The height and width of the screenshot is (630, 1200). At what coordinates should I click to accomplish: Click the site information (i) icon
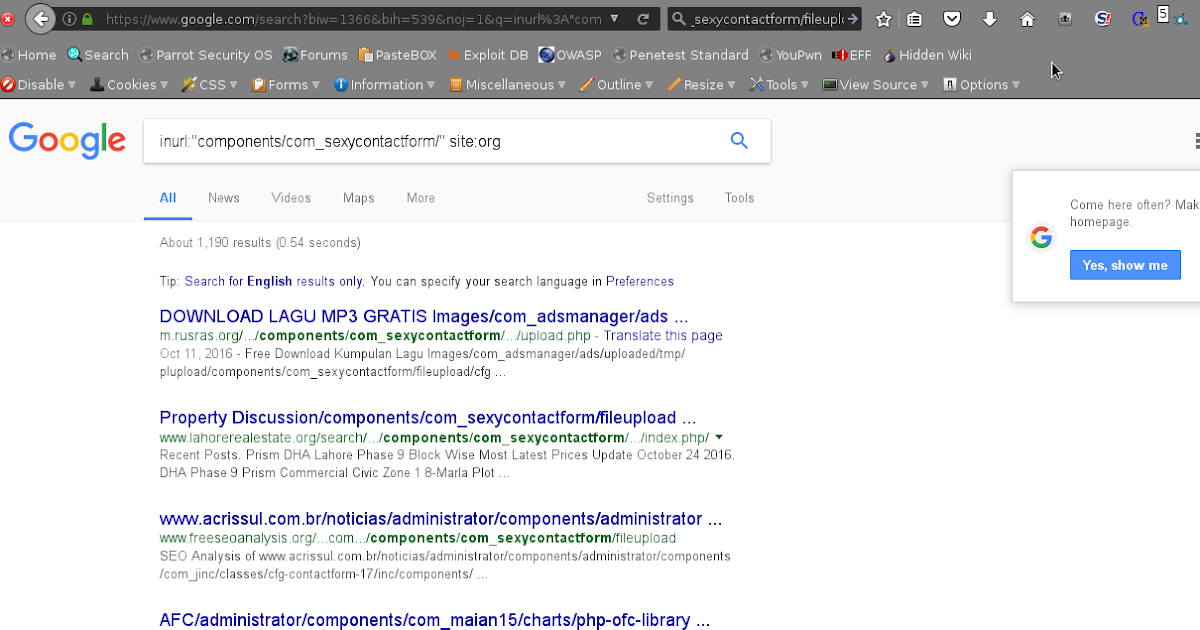click(69, 19)
